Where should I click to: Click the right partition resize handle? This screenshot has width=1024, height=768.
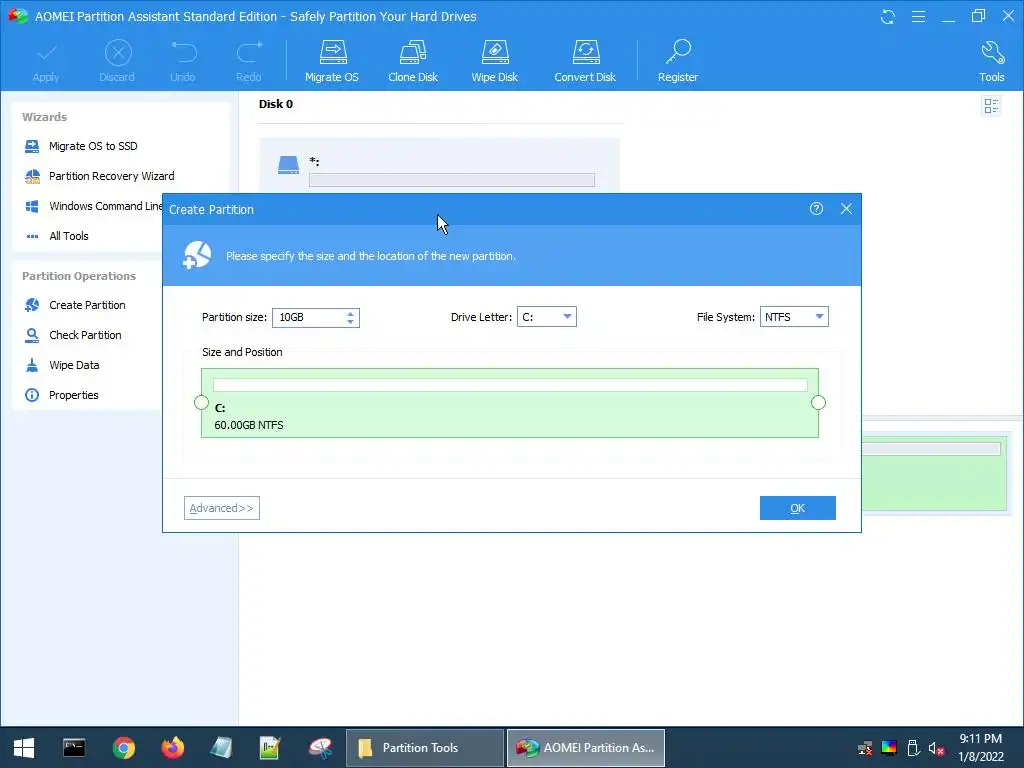tap(818, 403)
